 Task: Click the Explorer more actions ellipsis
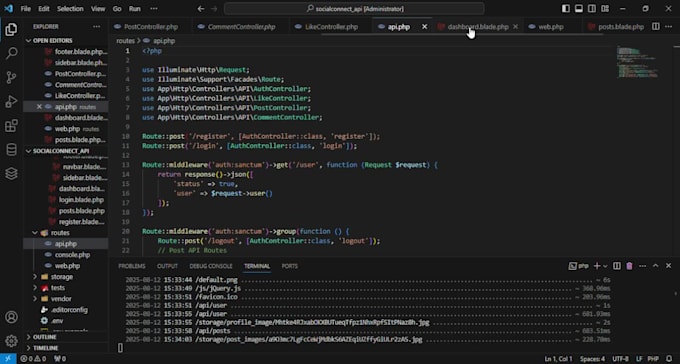[96, 26]
